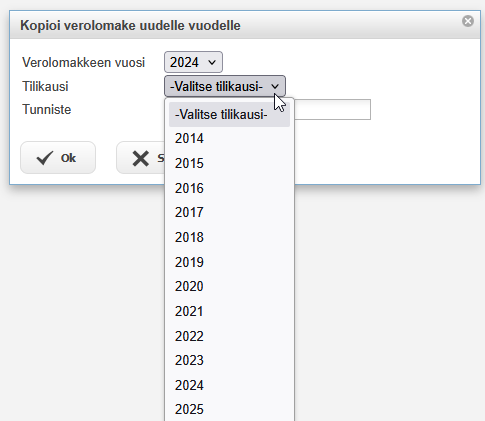The width and height of the screenshot is (485, 421).
Task: Select 2023 from the open list
Action: point(229,360)
